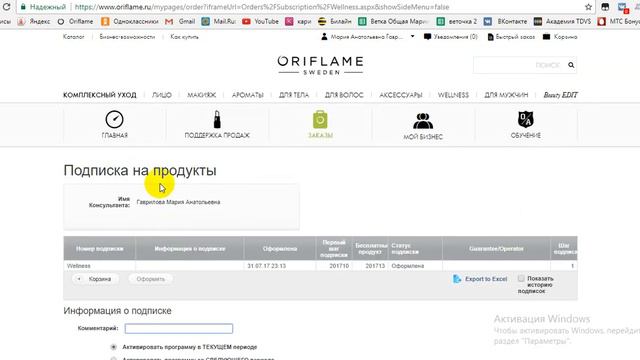Open the Wellness menu

(x=453, y=95)
